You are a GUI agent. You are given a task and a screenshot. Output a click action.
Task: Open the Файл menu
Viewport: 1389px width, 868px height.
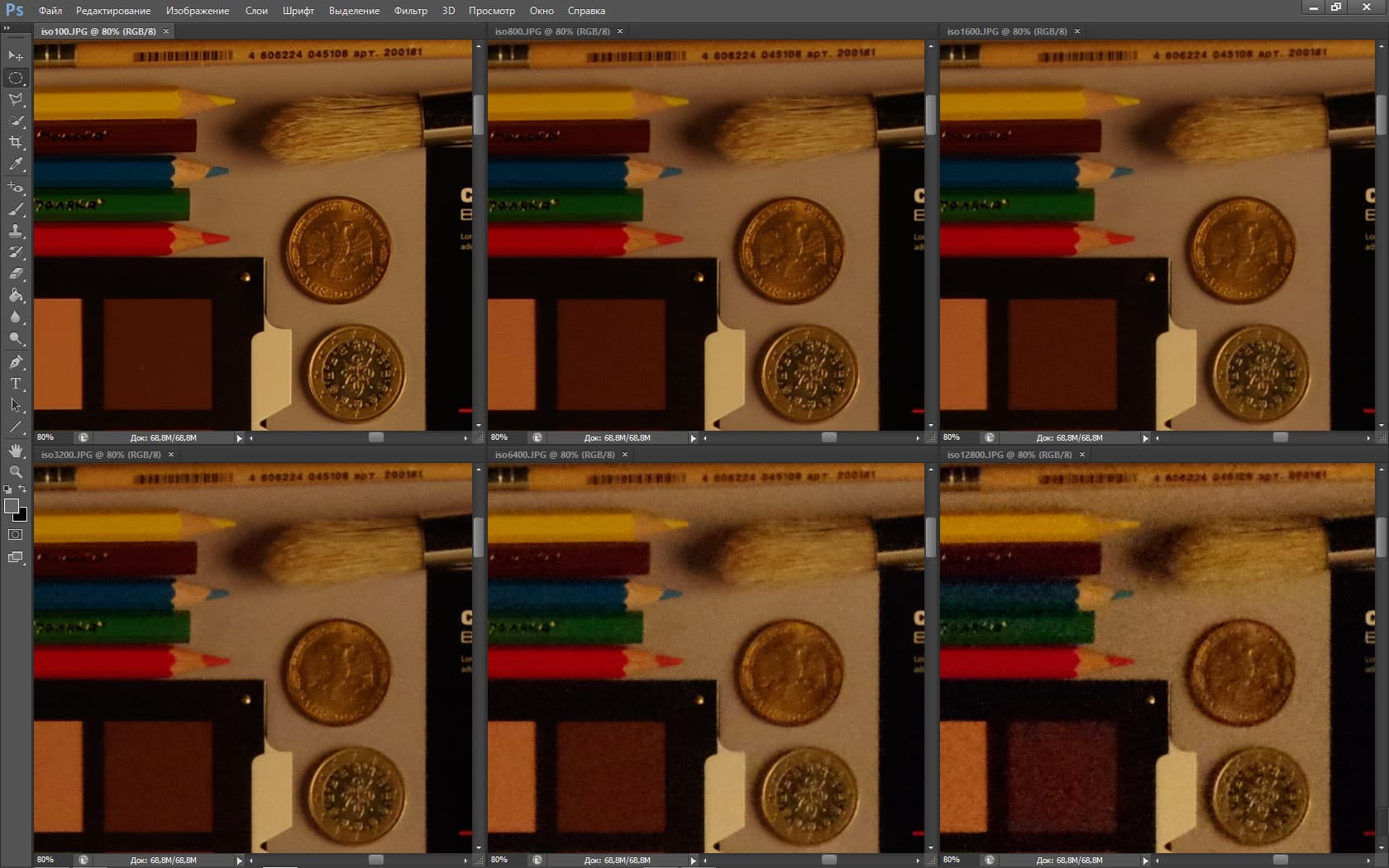[50, 11]
